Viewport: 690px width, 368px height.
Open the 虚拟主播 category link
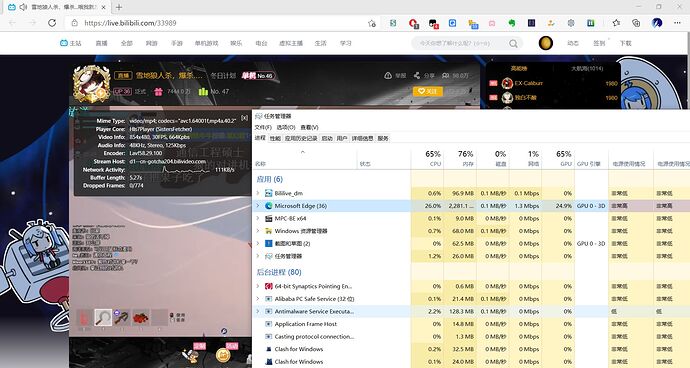tap(291, 43)
